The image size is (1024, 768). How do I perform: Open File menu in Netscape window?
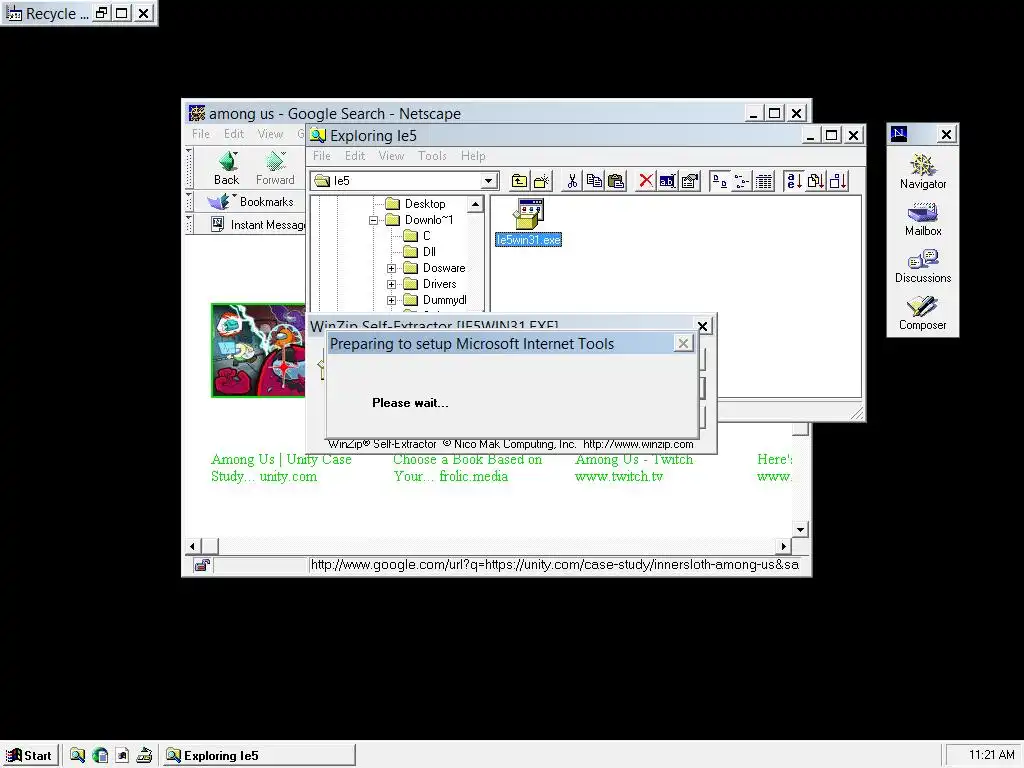[x=201, y=134]
